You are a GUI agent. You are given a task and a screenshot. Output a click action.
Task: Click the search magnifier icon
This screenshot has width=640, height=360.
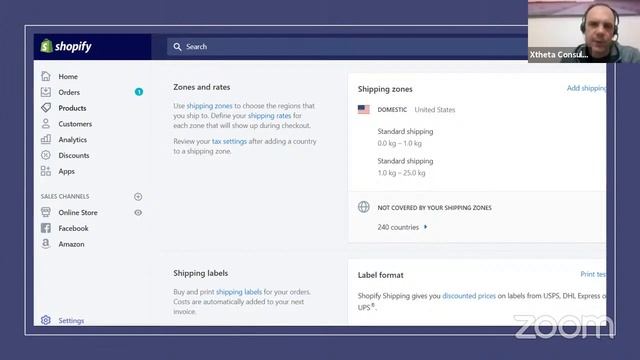(x=177, y=47)
